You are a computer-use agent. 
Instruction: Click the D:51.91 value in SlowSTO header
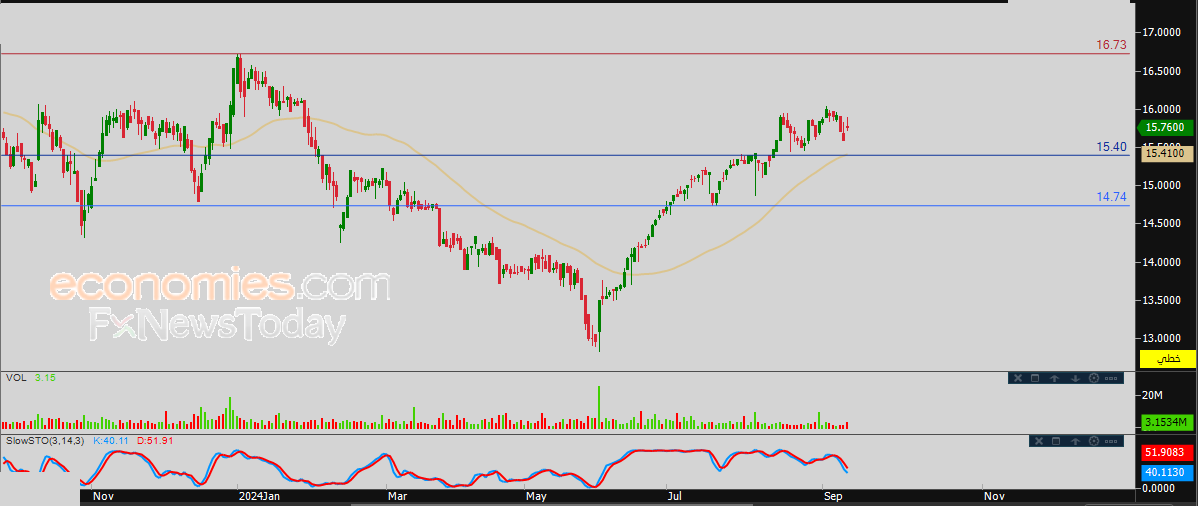[x=154, y=441]
